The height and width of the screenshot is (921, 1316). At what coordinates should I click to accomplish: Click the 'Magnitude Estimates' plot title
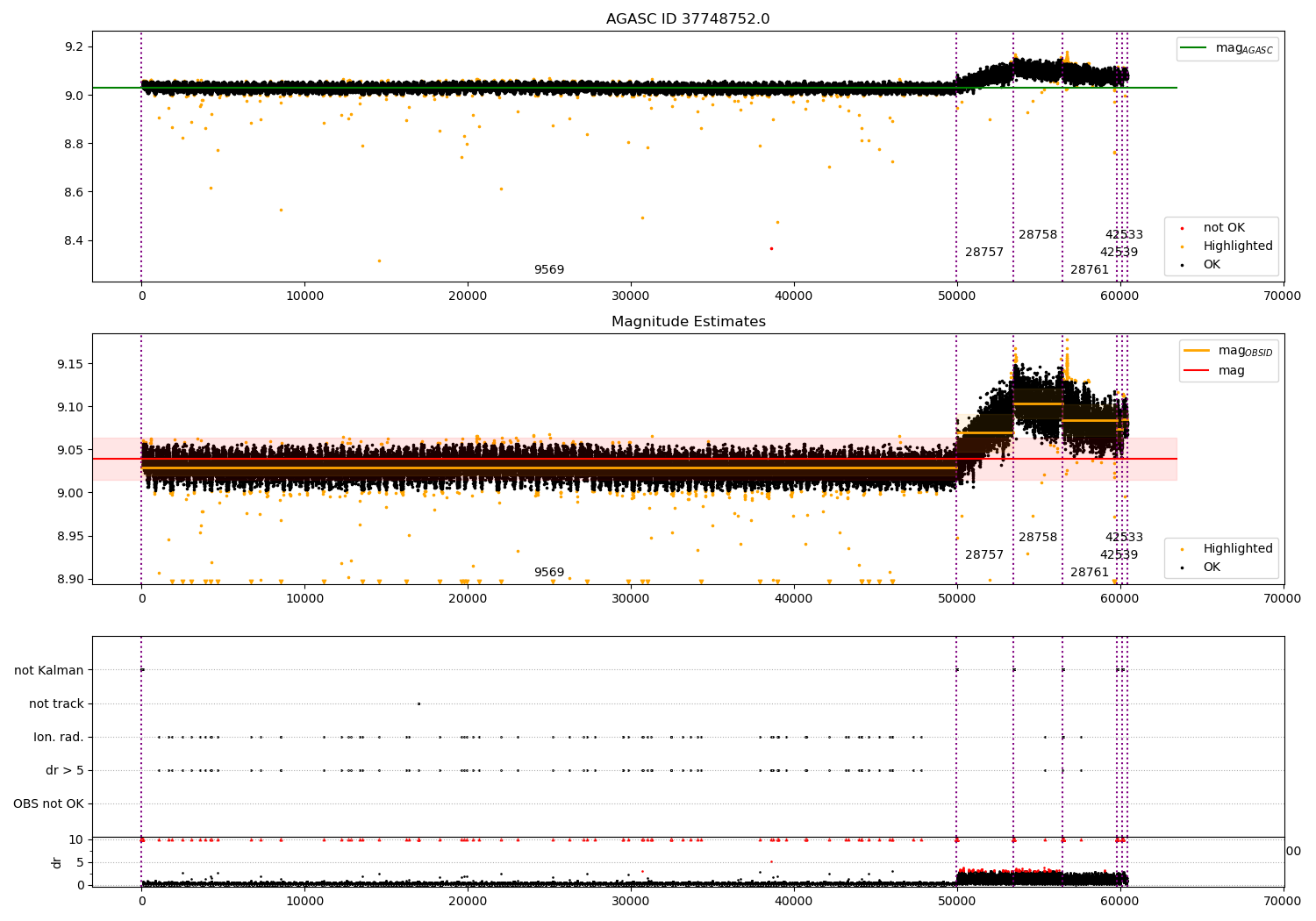pos(688,322)
